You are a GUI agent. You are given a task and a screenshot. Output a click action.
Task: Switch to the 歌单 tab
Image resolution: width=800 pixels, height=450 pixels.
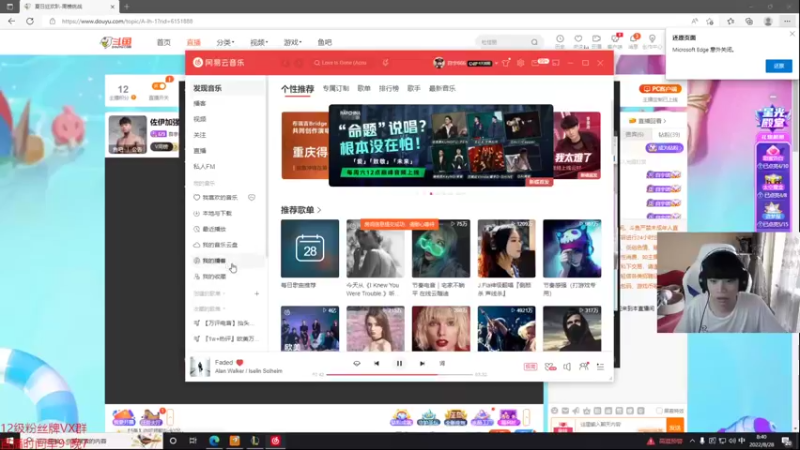(364, 88)
